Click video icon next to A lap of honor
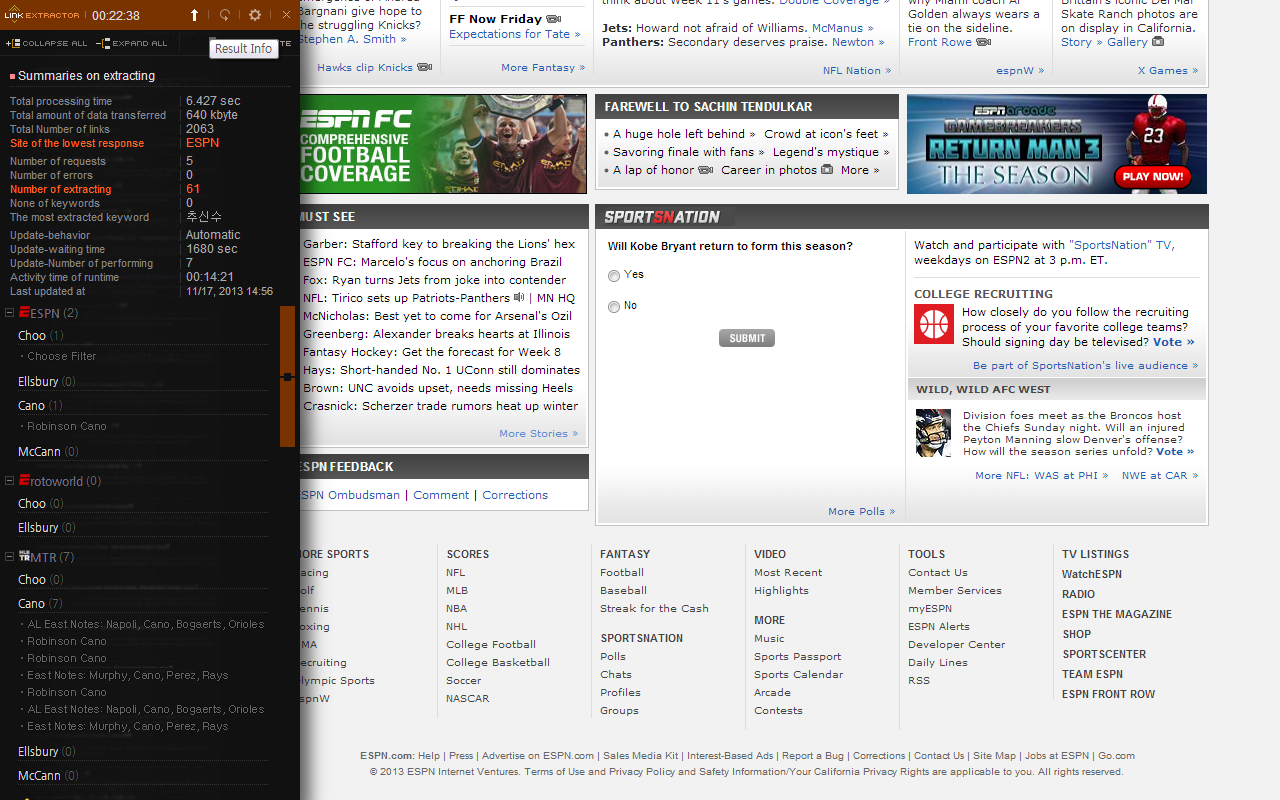The width and height of the screenshot is (1280, 800). (706, 170)
